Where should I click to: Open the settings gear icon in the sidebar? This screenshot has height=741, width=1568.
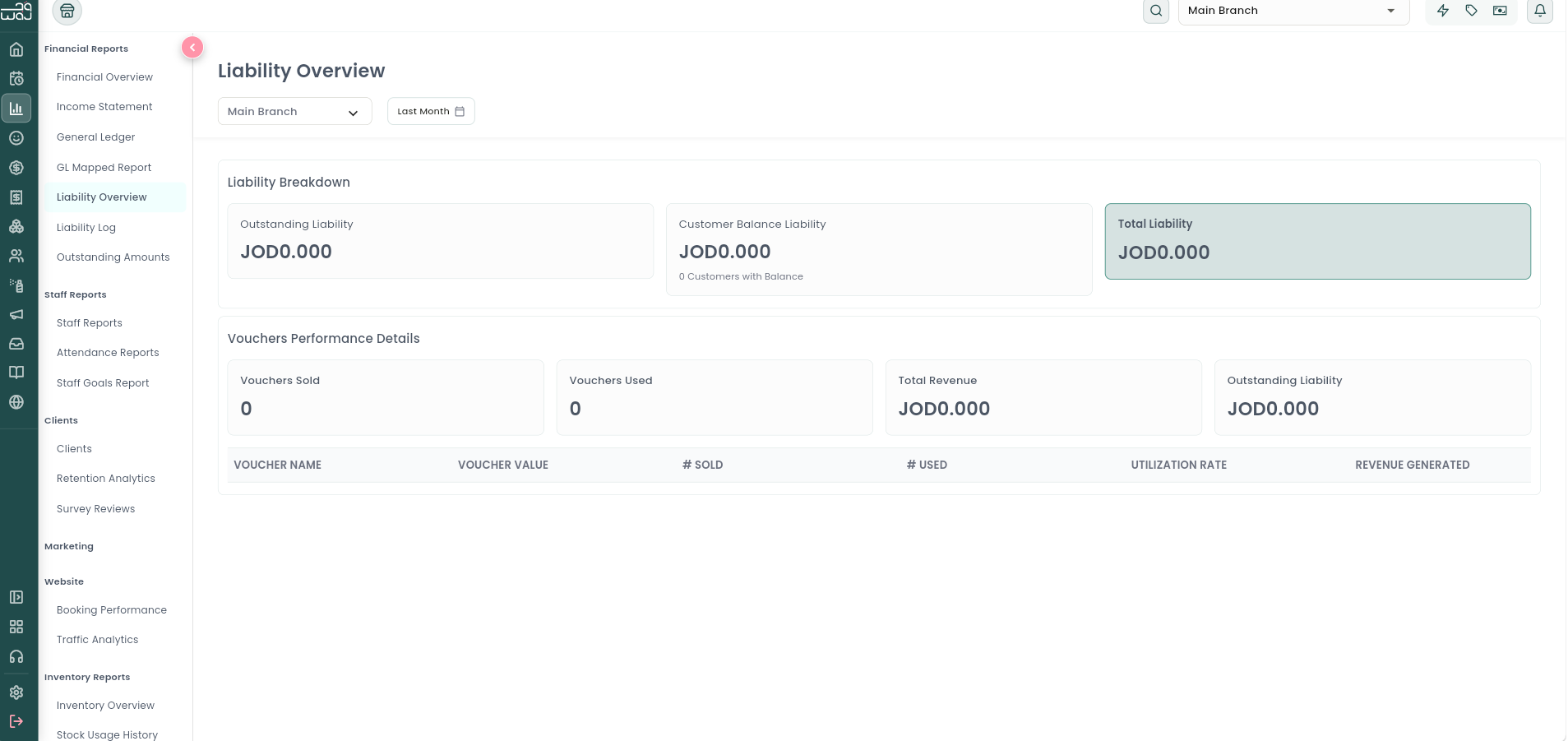[16, 692]
